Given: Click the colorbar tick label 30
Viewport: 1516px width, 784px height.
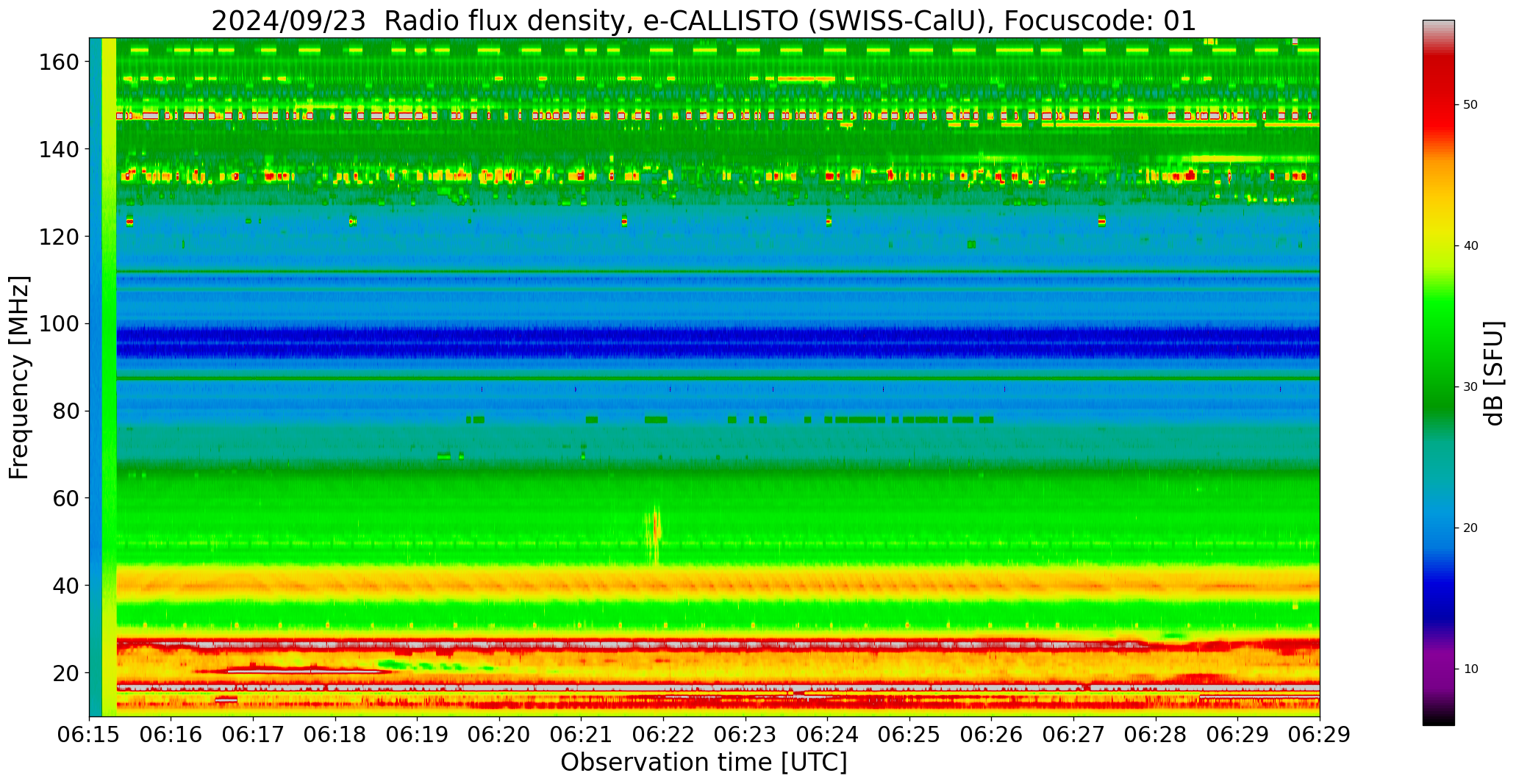Looking at the screenshot, I should (1470, 387).
